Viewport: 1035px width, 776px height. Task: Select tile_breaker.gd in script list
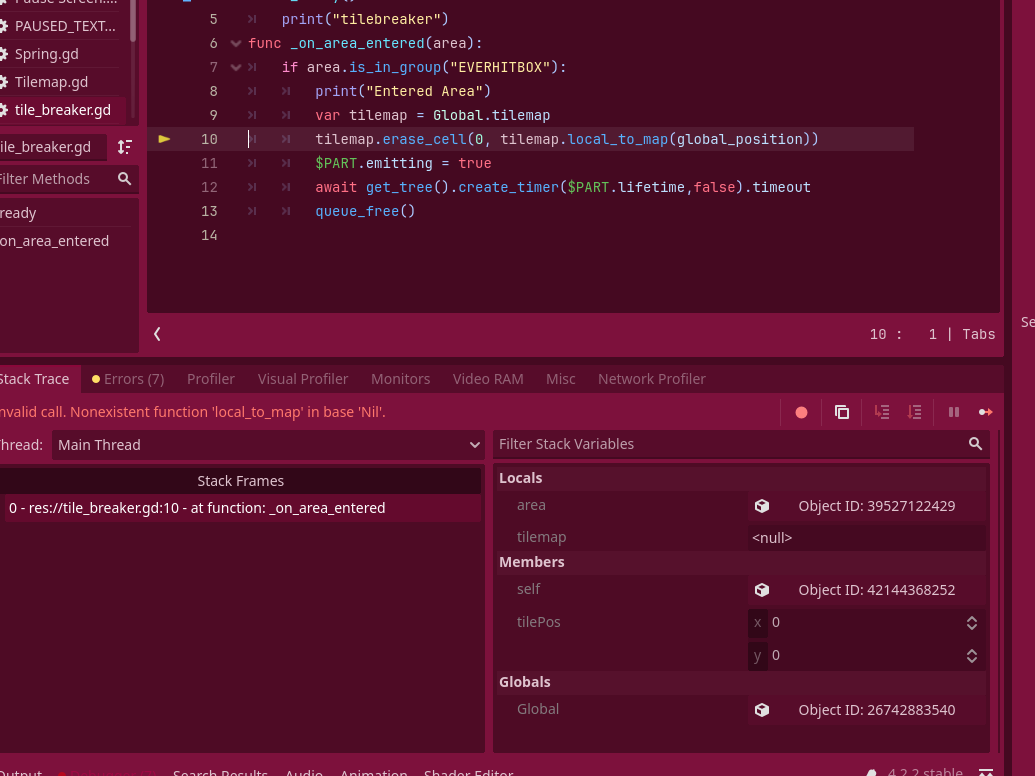(62, 110)
